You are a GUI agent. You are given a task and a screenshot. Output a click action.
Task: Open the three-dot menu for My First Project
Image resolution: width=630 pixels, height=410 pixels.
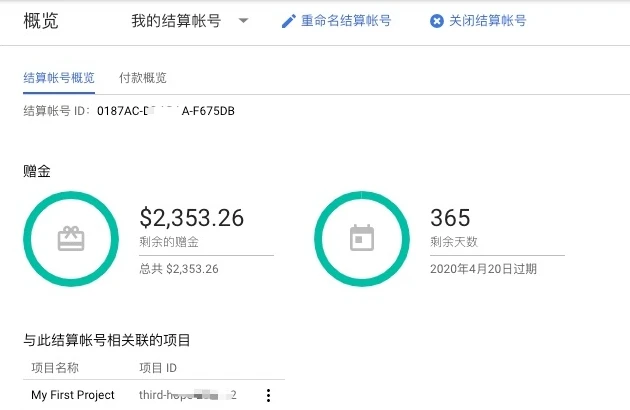point(267,395)
